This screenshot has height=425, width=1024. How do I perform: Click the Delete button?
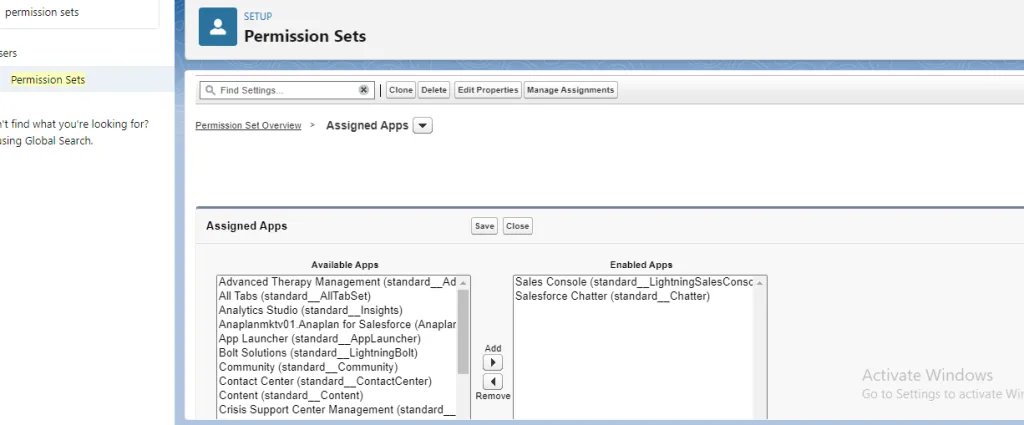click(x=434, y=90)
